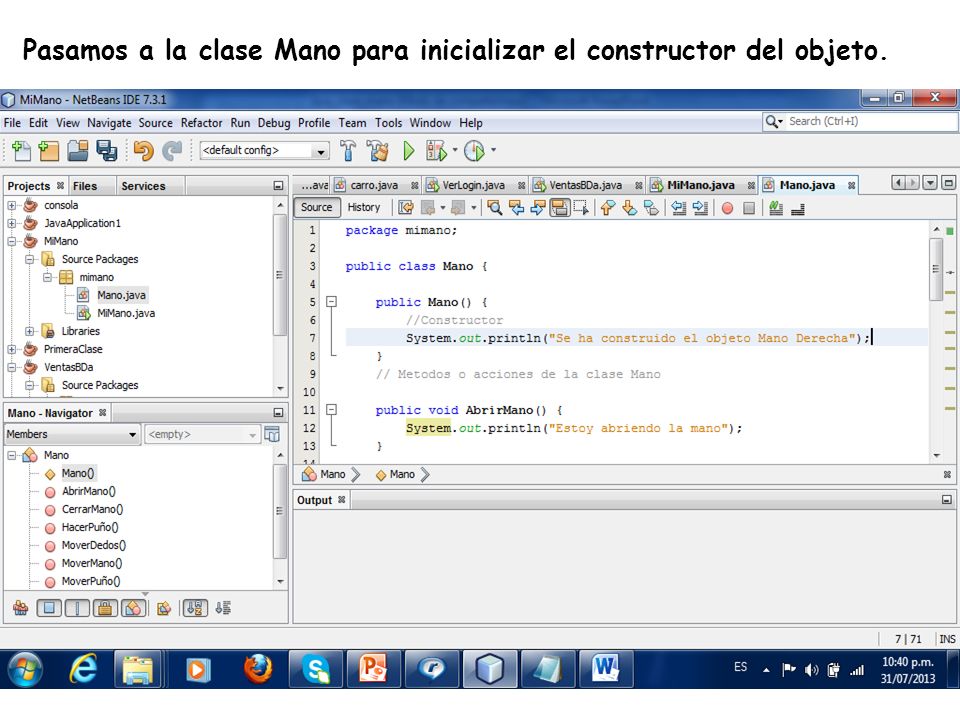Open Skype from Windows taskbar
Viewport: 960px width, 720px height.
[316, 669]
